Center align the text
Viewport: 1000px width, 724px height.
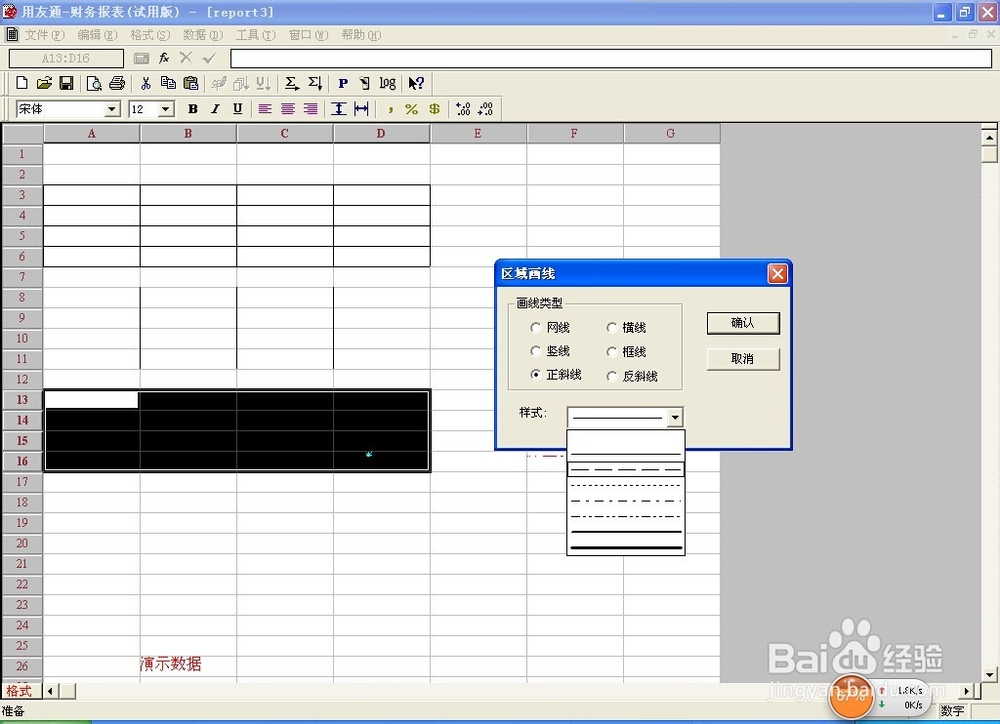point(288,109)
